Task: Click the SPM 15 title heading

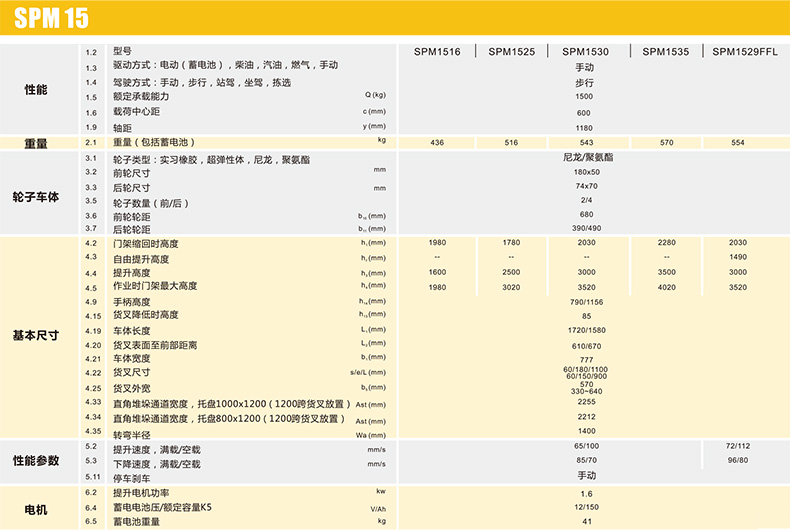Action: click(51, 19)
